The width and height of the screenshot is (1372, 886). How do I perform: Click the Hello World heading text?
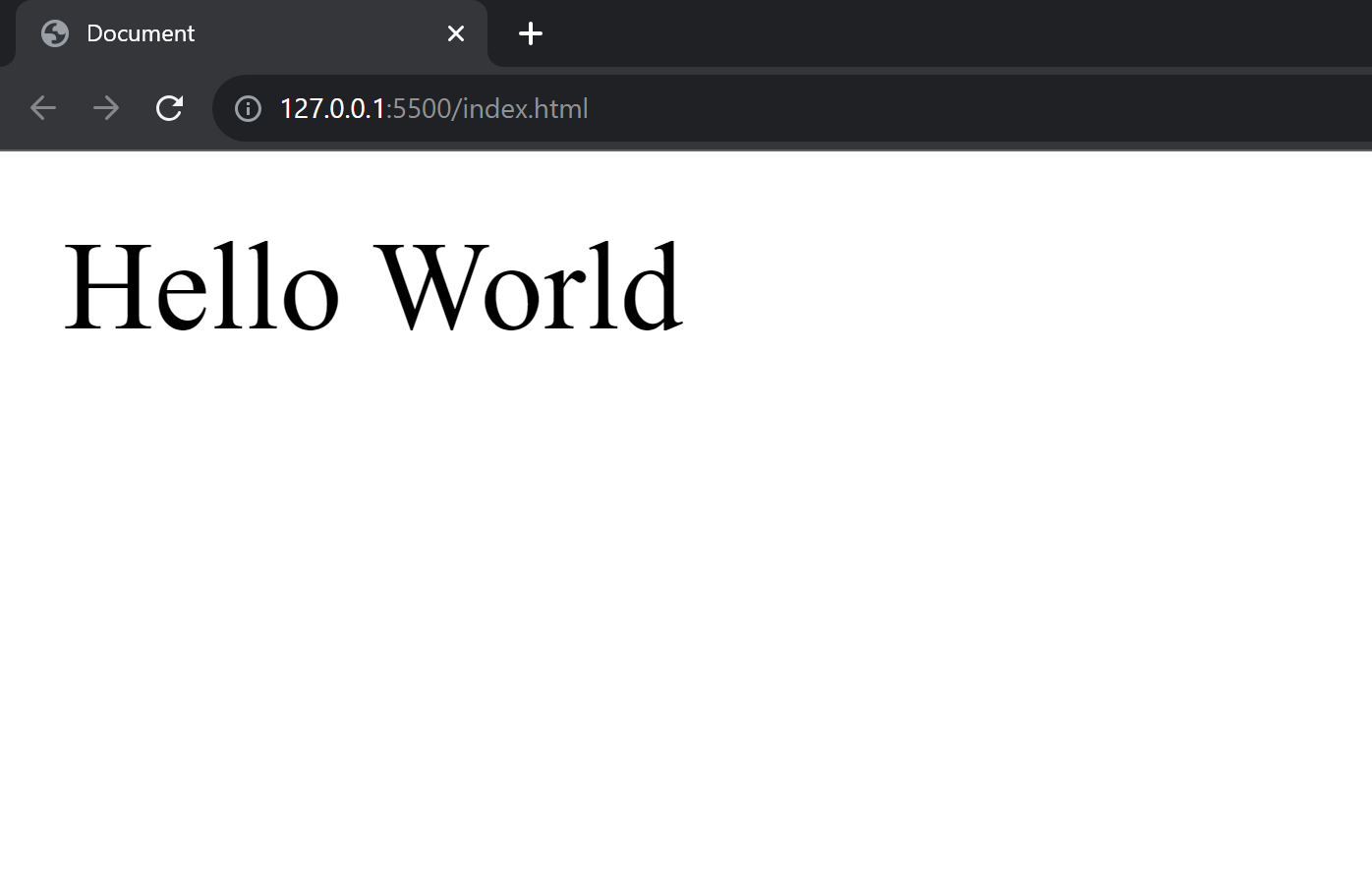372,287
